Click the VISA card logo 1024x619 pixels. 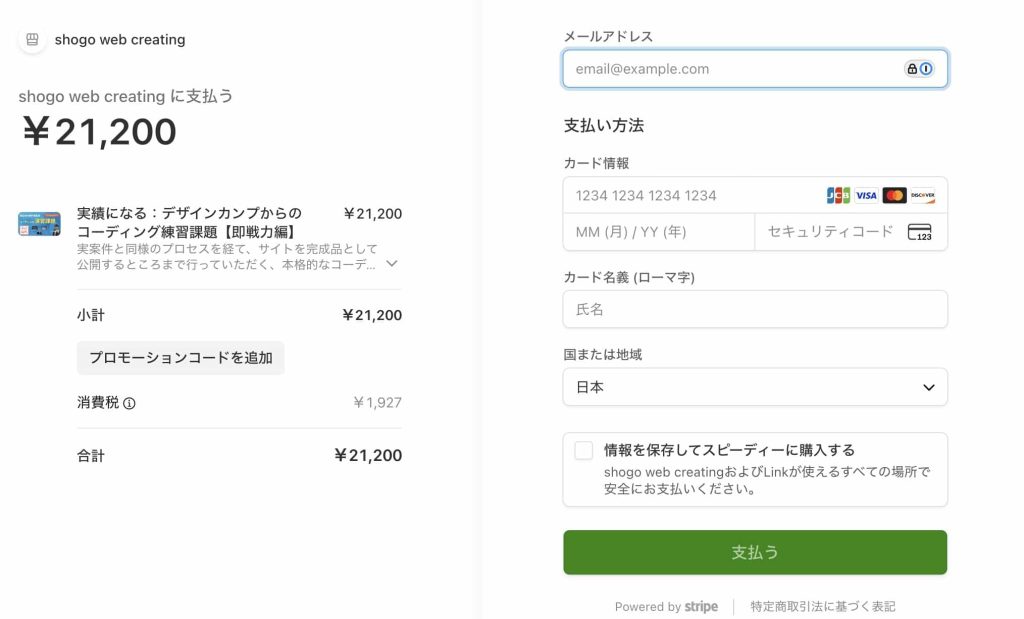pos(866,195)
